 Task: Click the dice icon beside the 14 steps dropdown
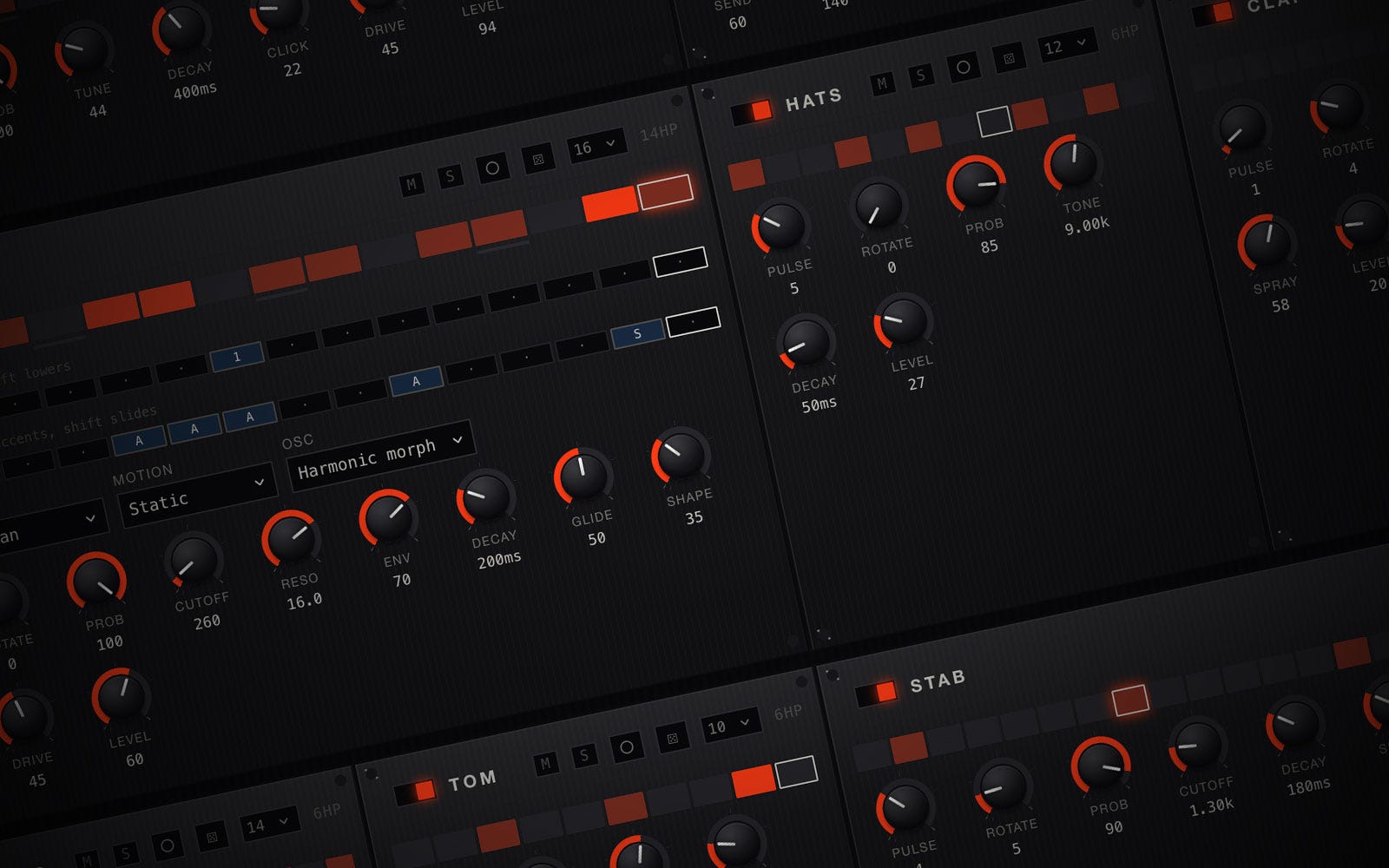pos(212,837)
